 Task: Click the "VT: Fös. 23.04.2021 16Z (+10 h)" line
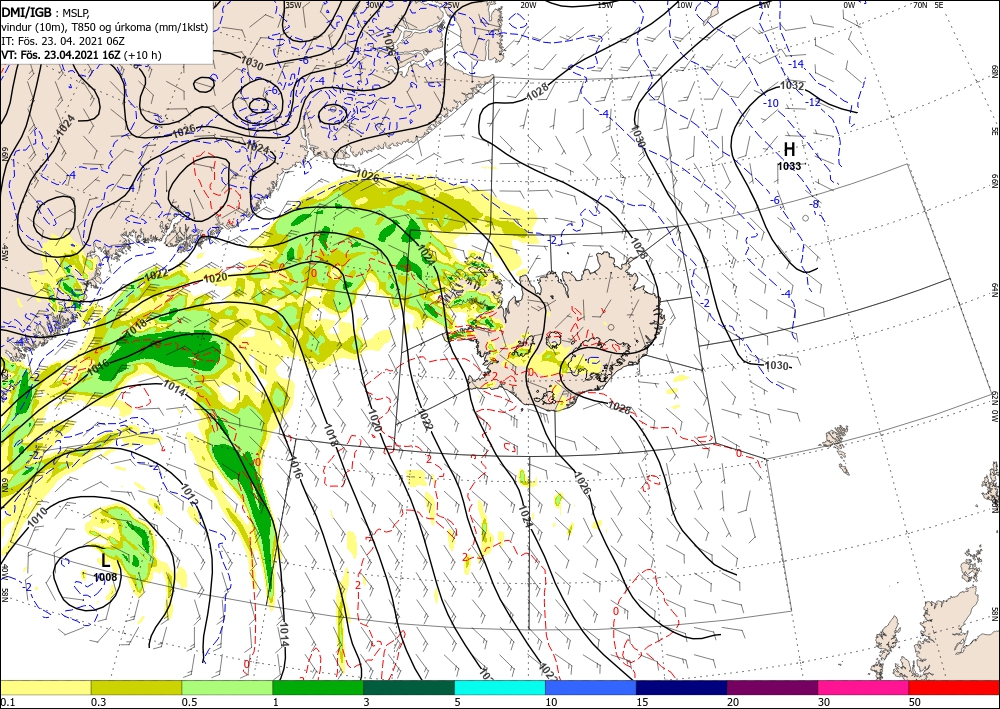point(81,55)
